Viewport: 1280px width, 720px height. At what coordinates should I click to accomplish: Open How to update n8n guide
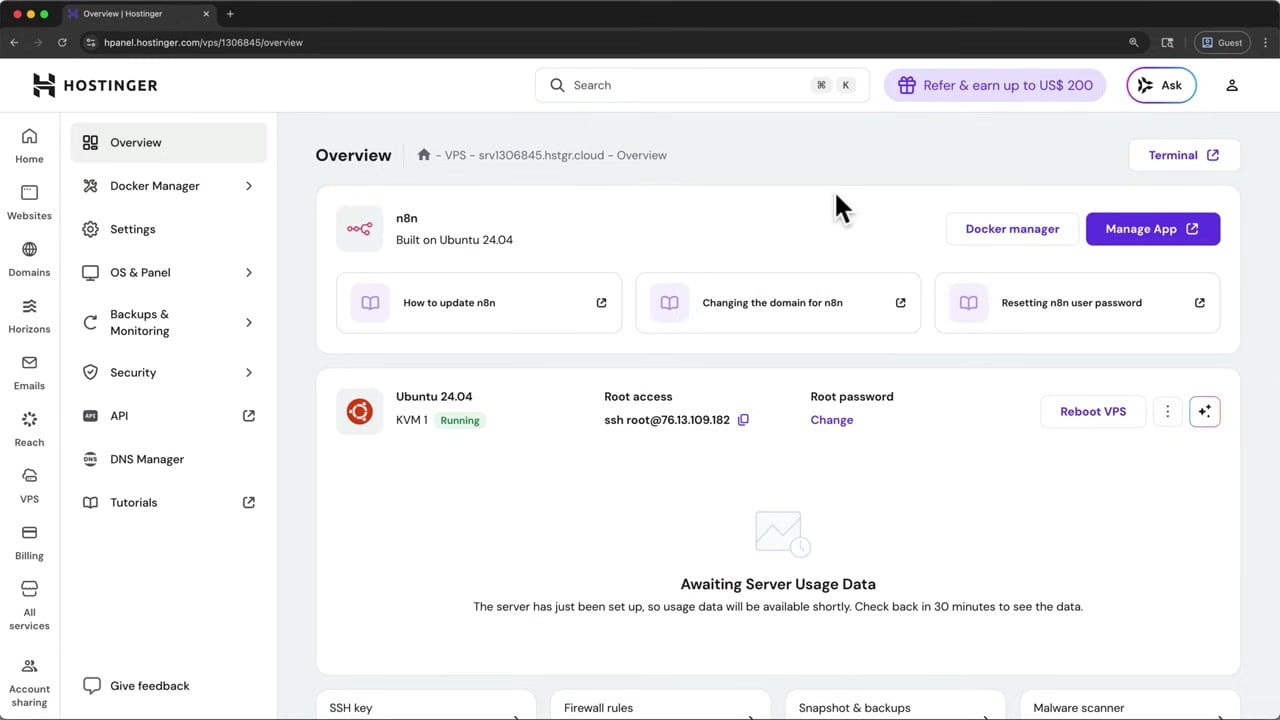click(479, 303)
